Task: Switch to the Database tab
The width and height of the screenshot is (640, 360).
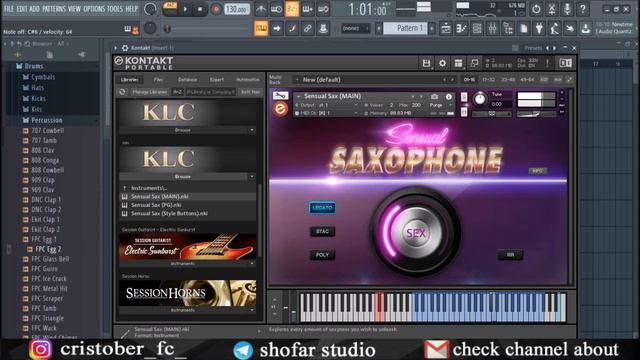Action: tap(188, 80)
